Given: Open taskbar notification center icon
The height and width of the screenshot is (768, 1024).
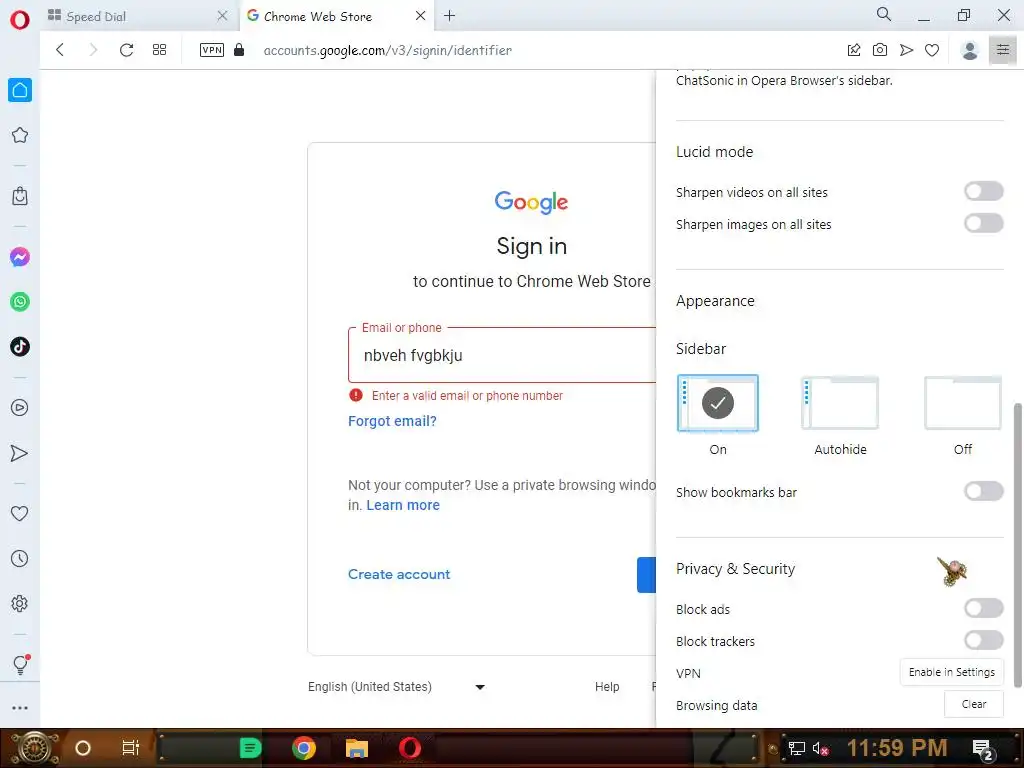Looking at the screenshot, I should pos(982,749).
